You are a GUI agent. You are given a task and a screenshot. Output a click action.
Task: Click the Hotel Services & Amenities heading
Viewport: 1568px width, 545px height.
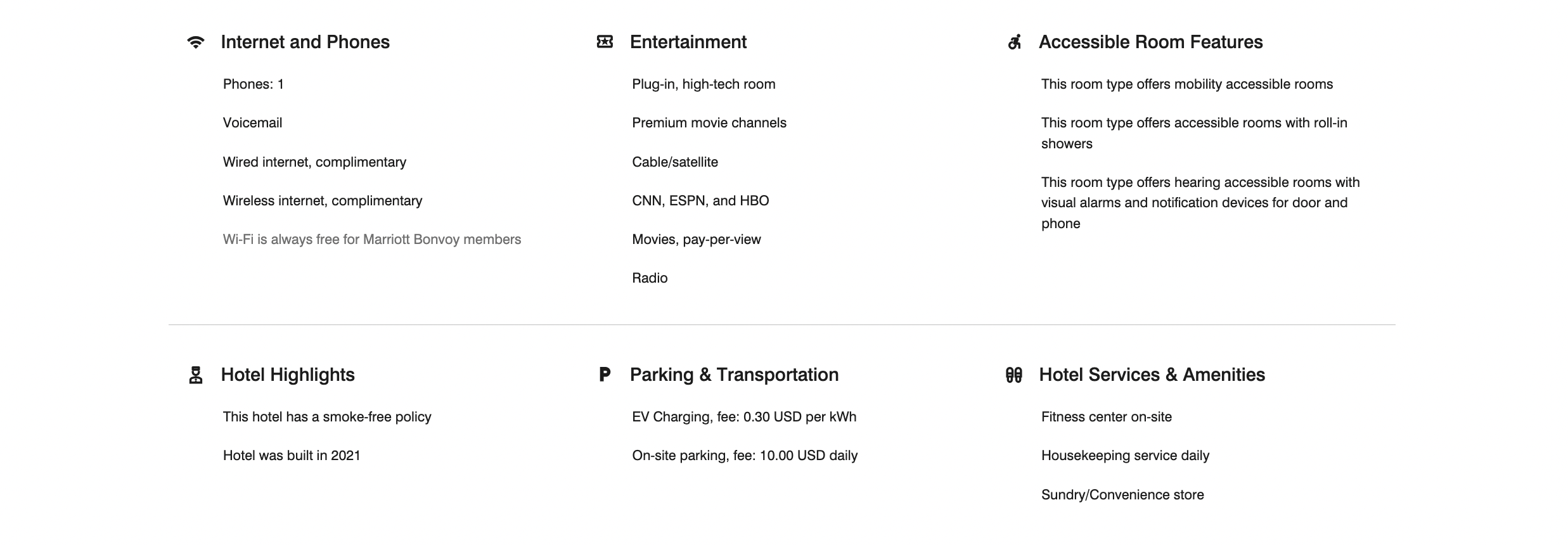coord(1152,375)
